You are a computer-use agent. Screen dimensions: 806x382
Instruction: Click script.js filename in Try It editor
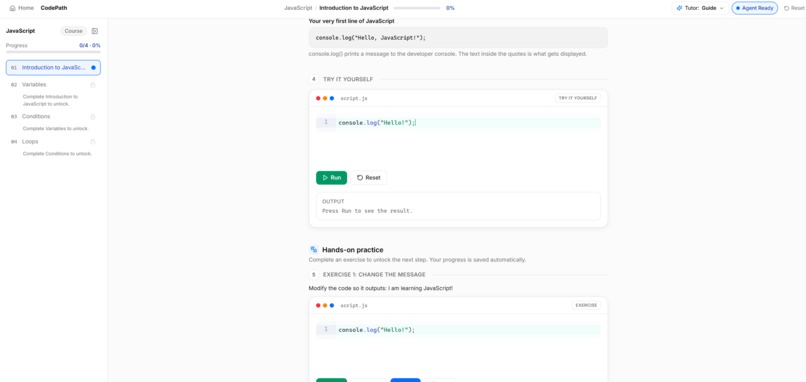(x=354, y=98)
